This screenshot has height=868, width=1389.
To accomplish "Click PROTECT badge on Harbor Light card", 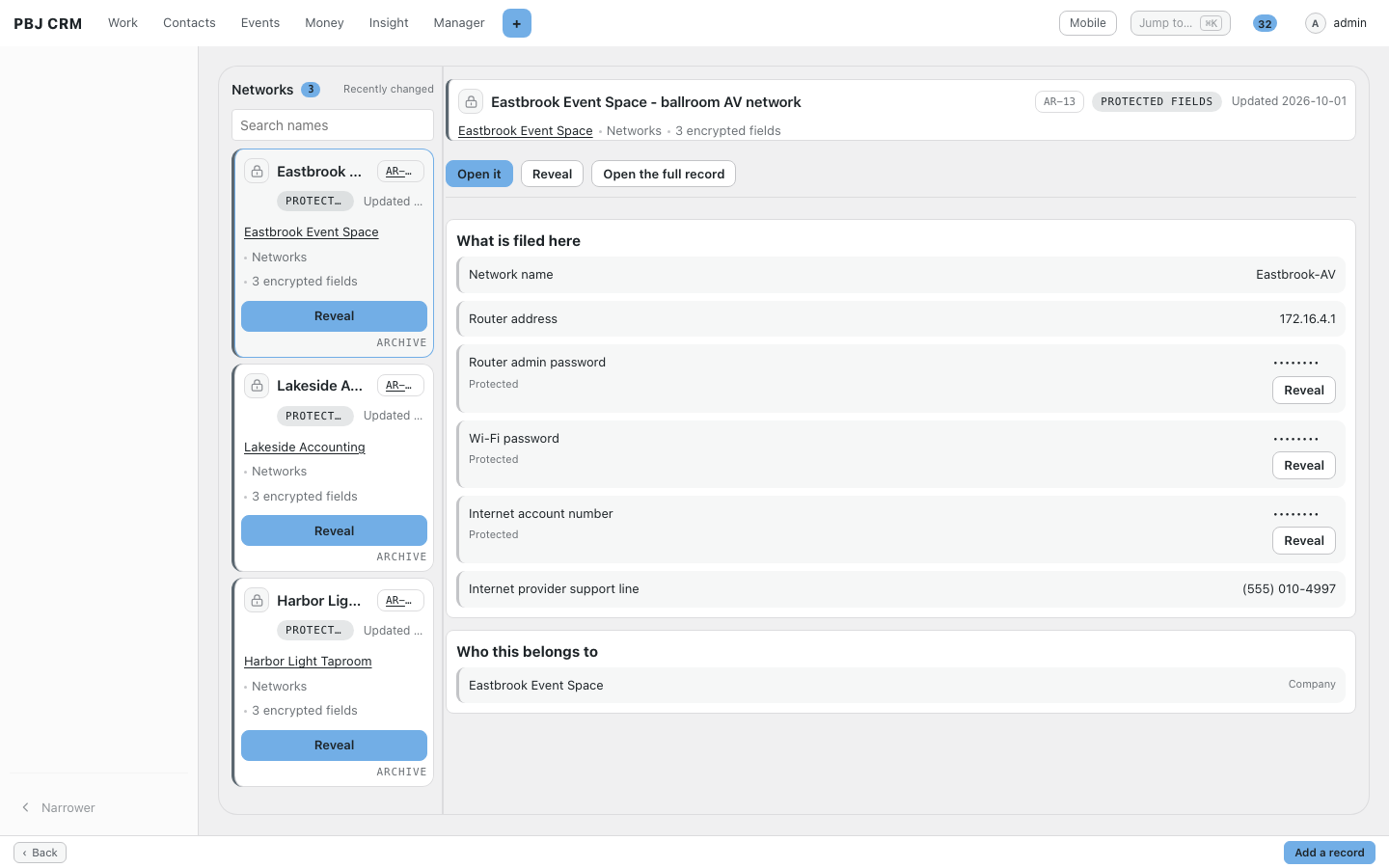I will [x=314, y=631].
